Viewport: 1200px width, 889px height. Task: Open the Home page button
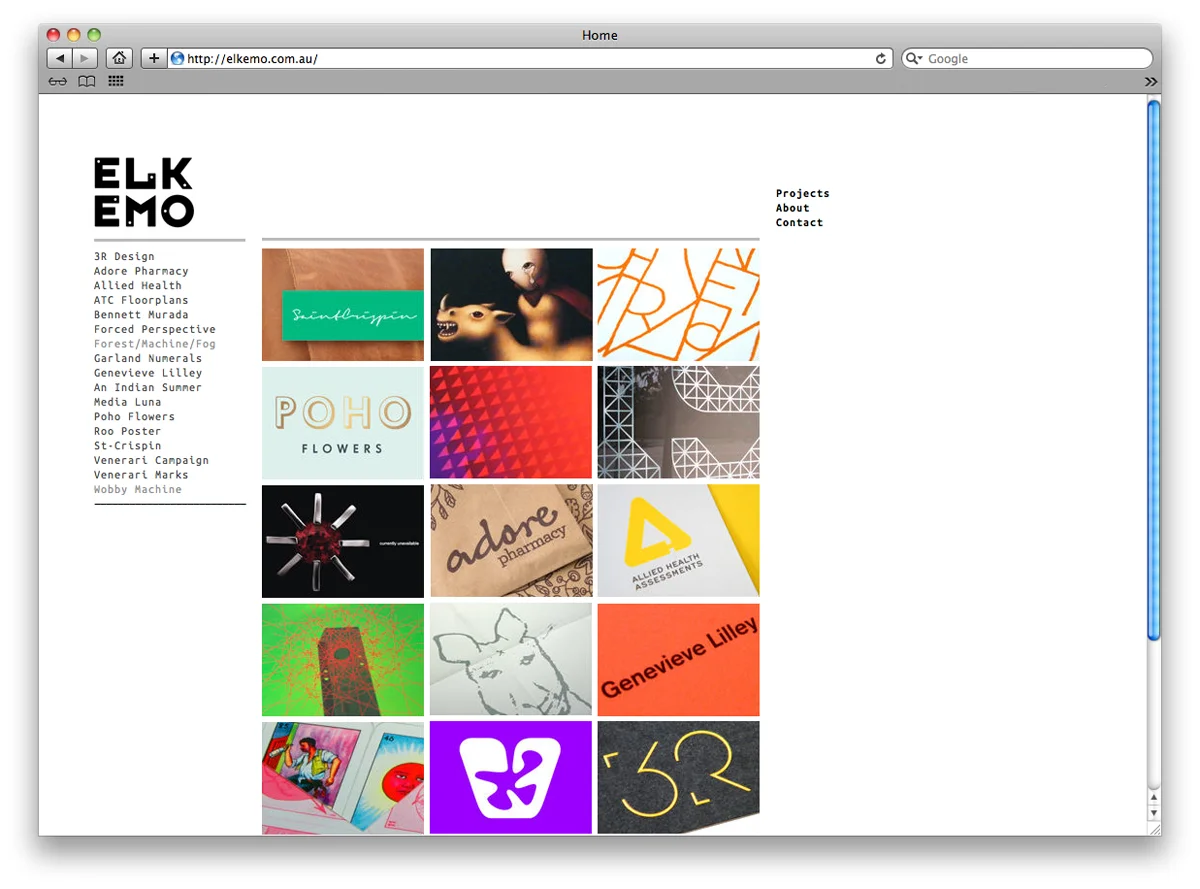pyautogui.click(x=119, y=58)
